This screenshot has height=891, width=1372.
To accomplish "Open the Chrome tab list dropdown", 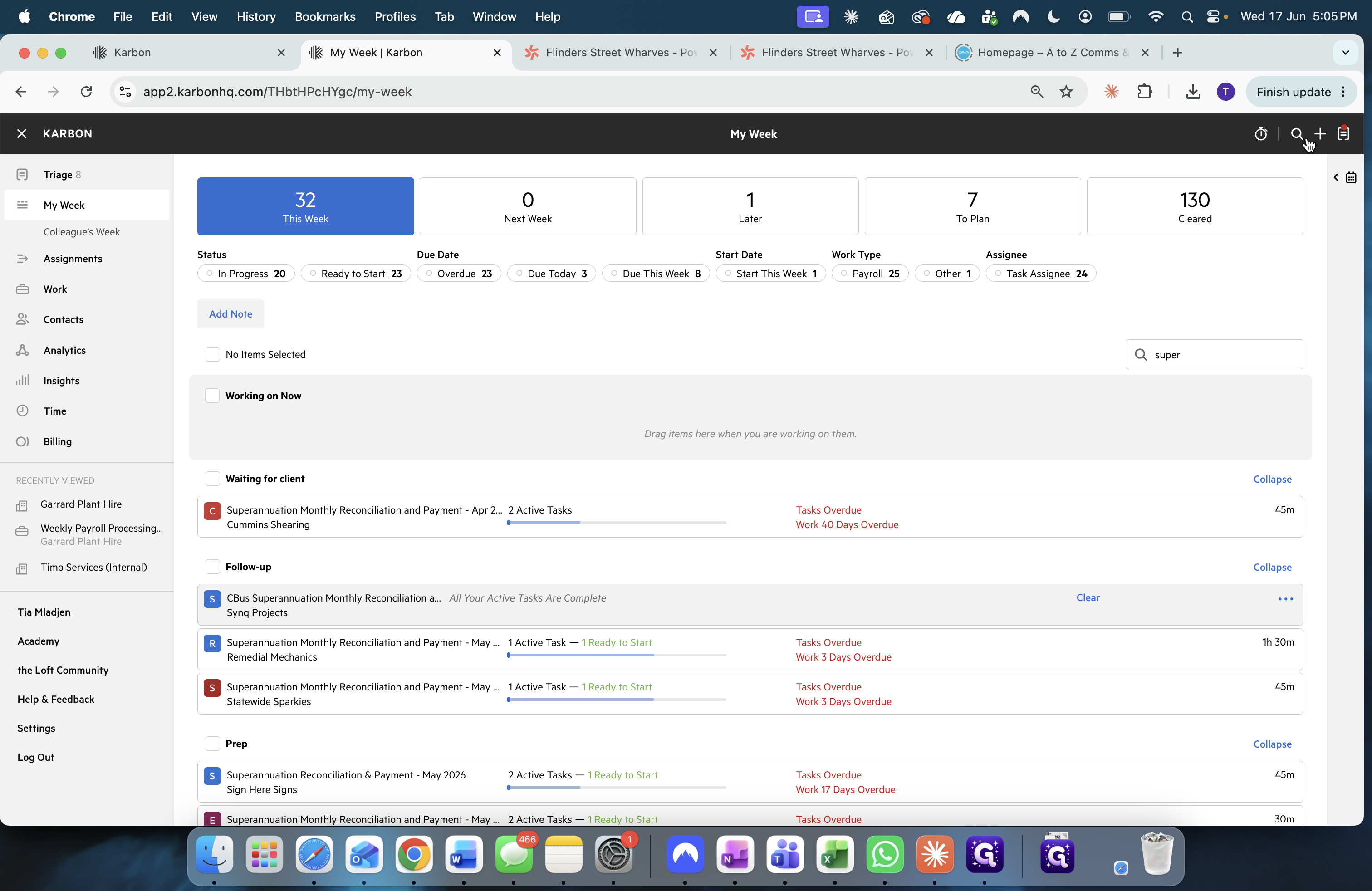I will click(x=1346, y=53).
